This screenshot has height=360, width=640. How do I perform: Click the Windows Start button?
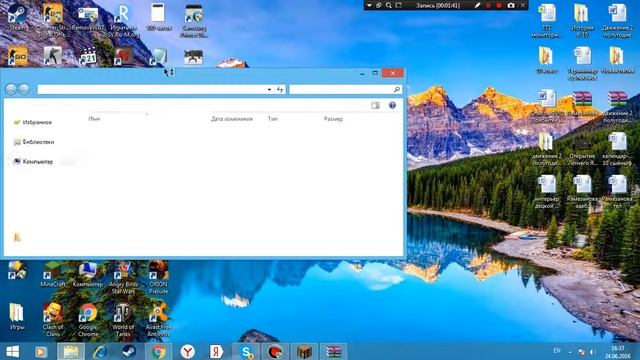12,351
